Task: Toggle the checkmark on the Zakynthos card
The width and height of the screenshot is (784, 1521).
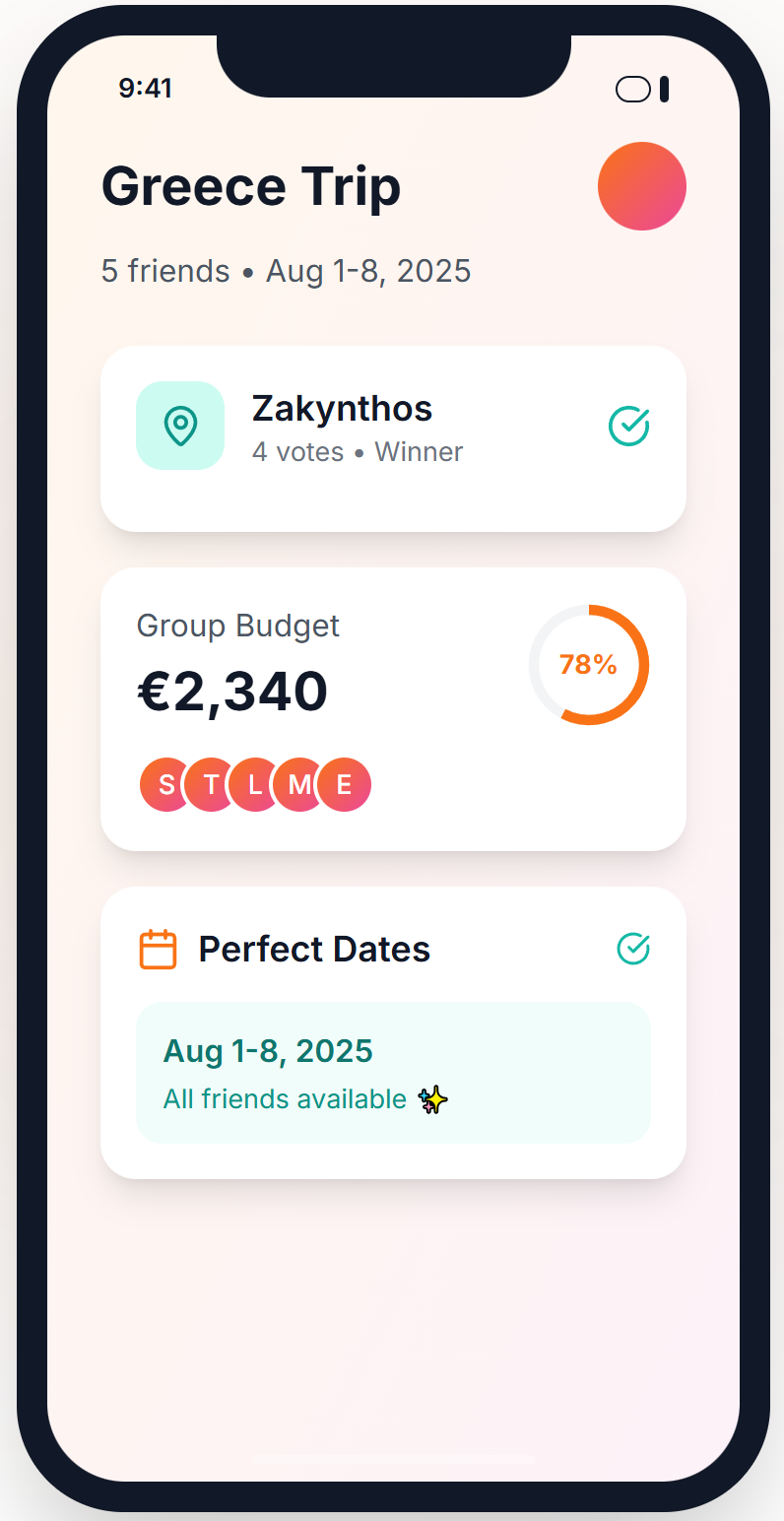Action: click(x=629, y=426)
